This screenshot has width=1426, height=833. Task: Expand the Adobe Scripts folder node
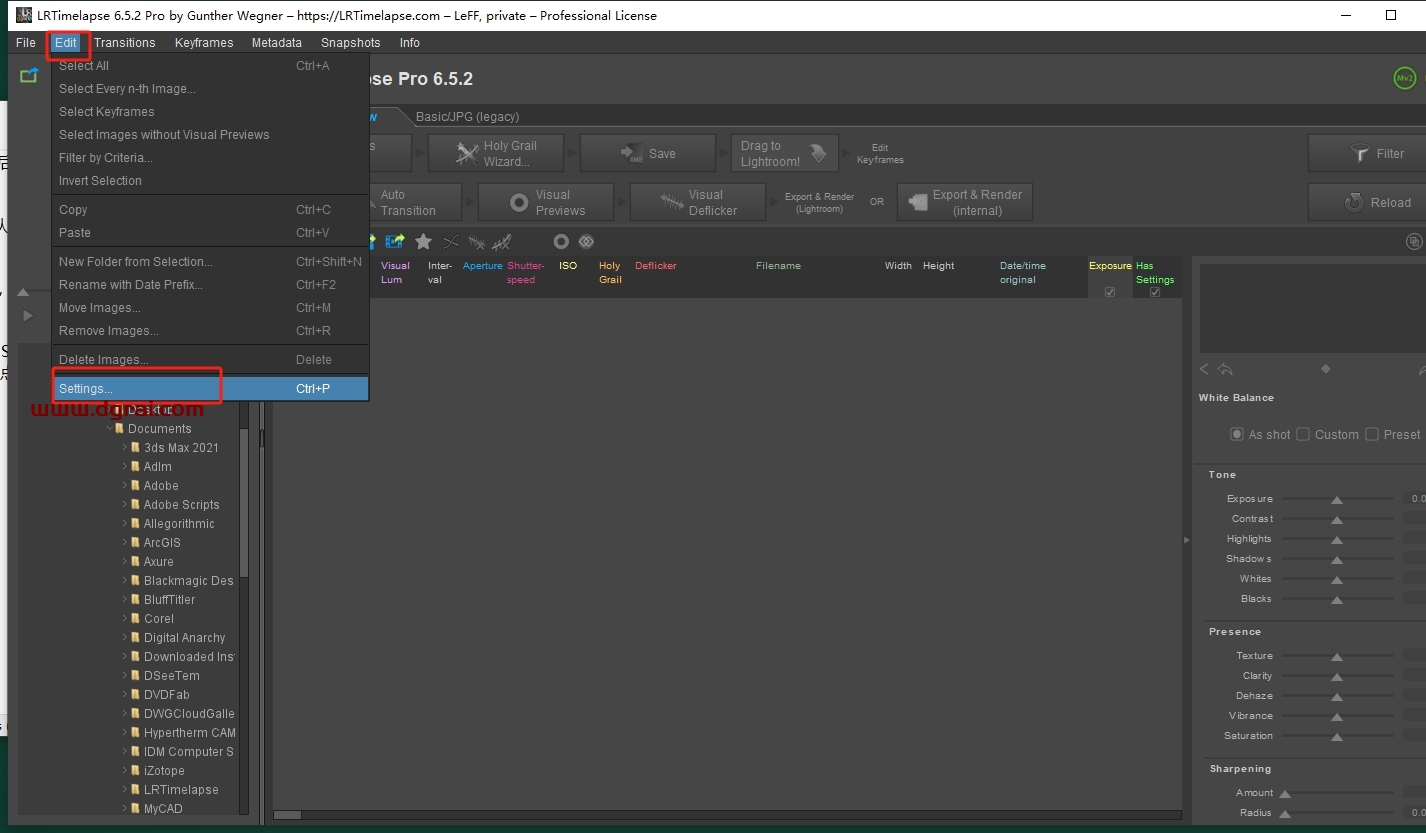click(x=125, y=505)
